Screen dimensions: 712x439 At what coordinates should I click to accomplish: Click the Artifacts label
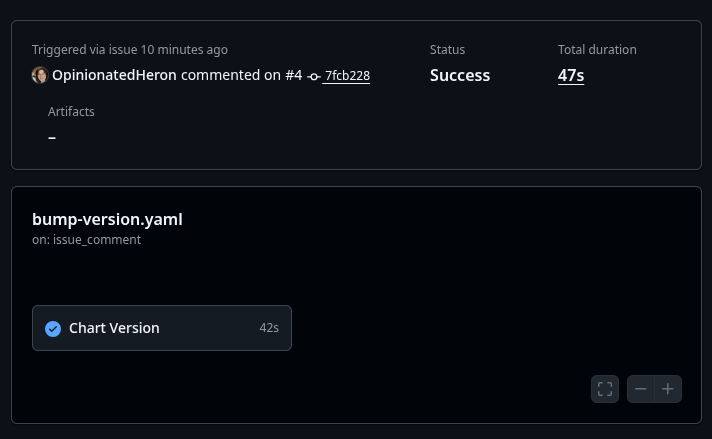click(x=71, y=112)
